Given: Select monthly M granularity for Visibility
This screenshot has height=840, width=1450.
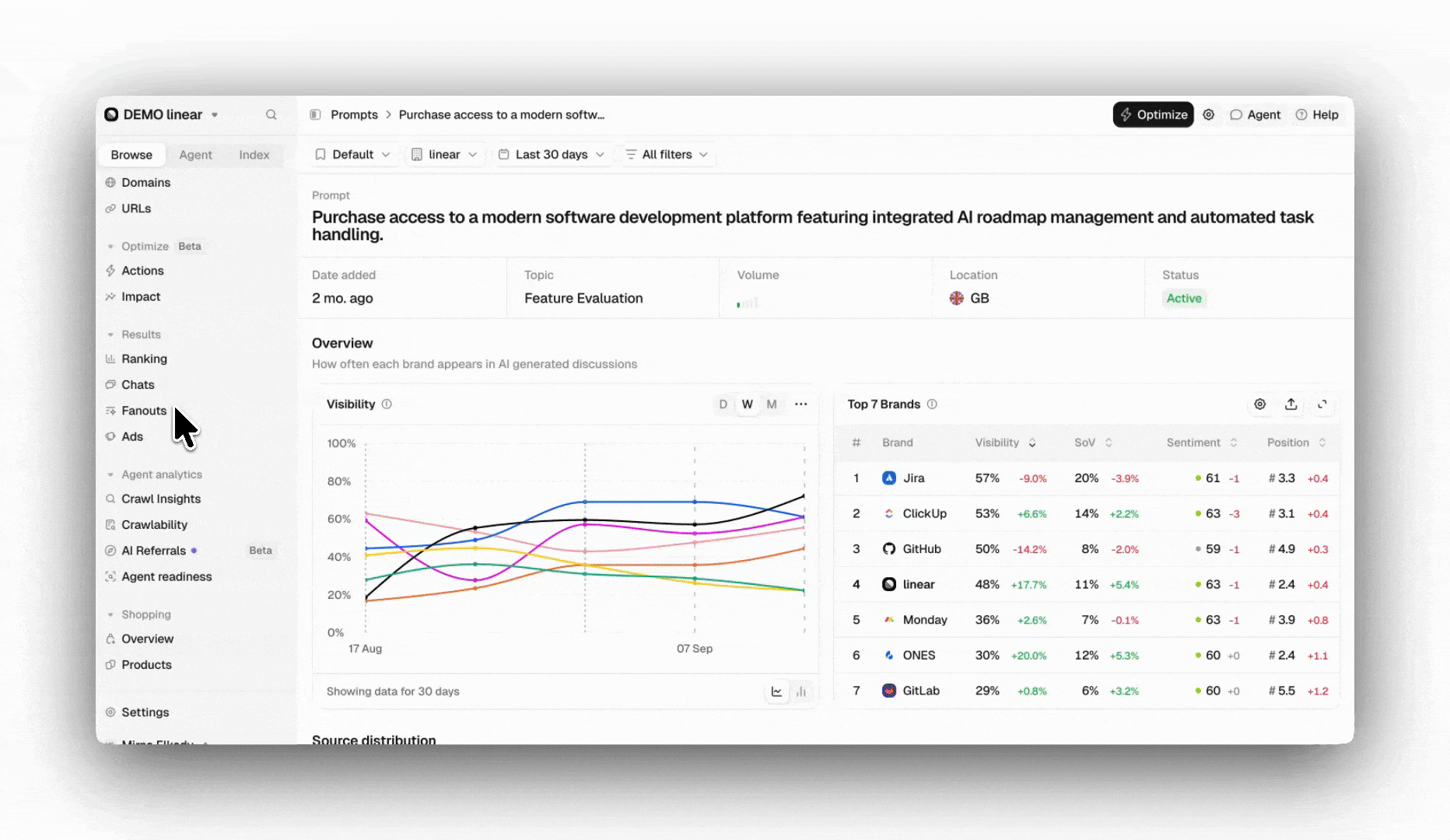Looking at the screenshot, I should (x=772, y=404).
